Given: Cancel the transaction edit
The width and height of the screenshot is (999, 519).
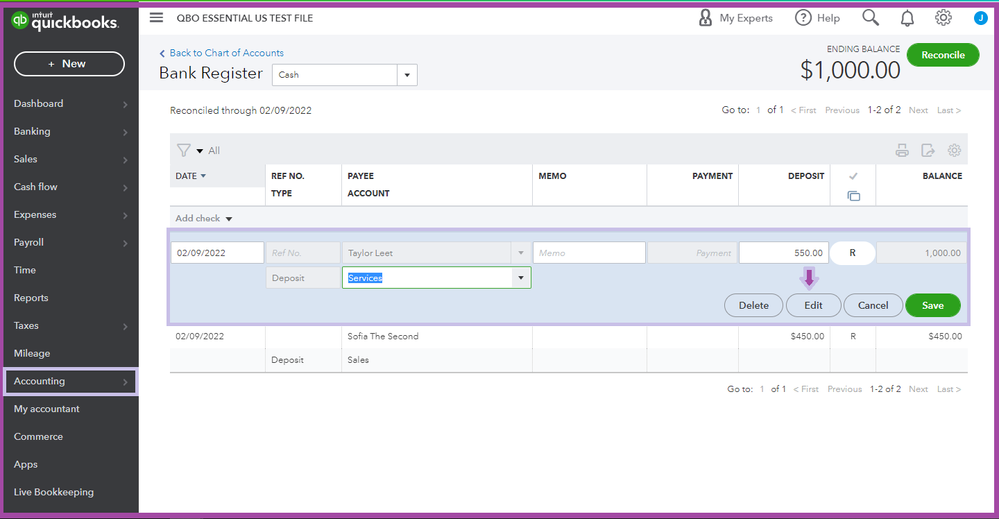Looking at the screenshot, I should pyautogui.click(x=873, y=306).
